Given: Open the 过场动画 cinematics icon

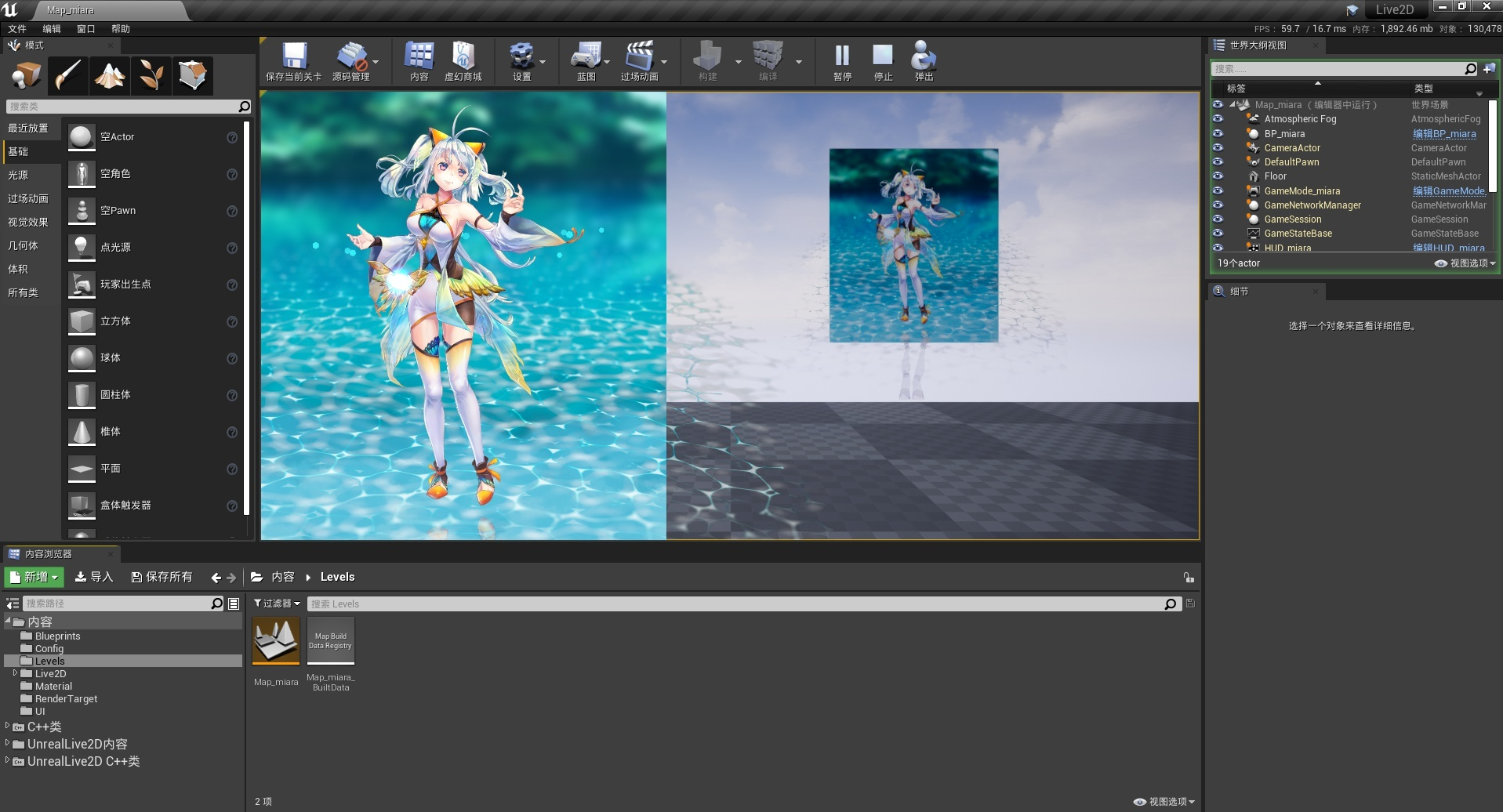Looking at the screenshot, I should (x=639, y=56).
